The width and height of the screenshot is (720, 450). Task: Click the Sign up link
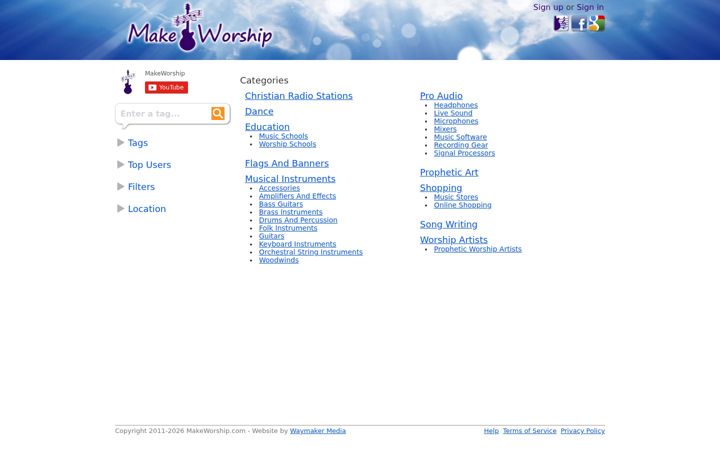click(548, 7)
